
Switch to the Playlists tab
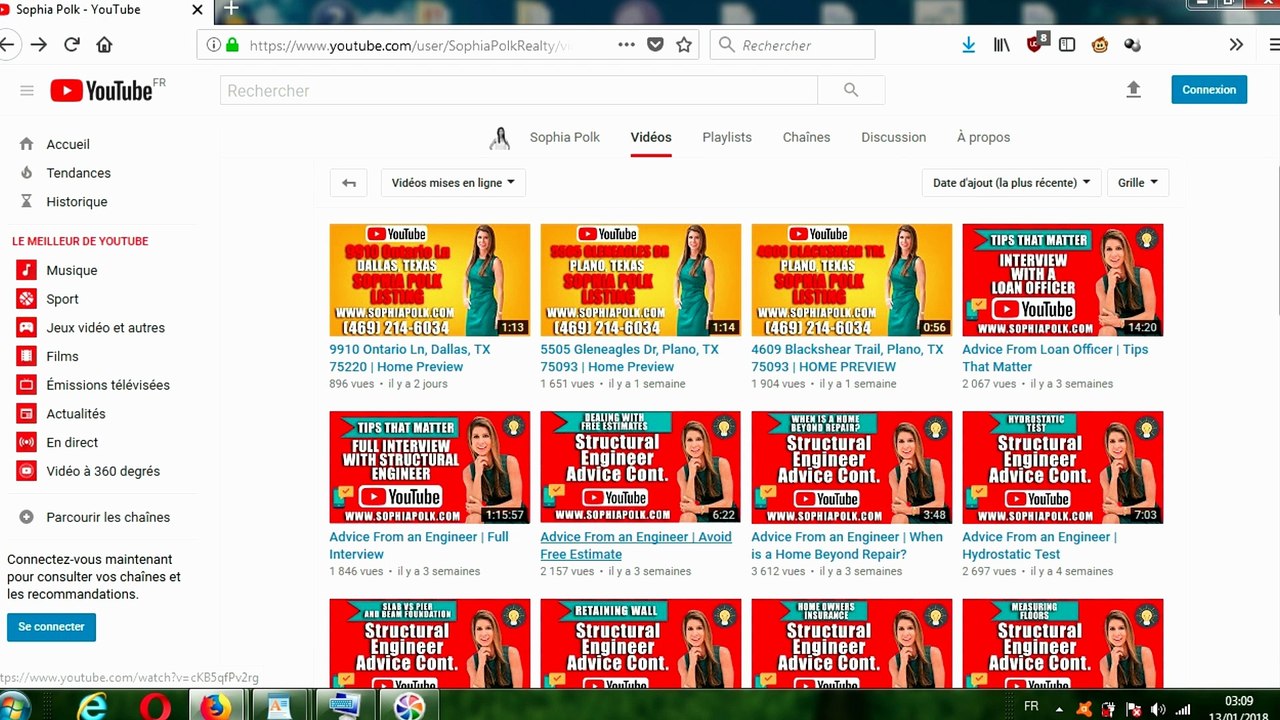coord(727,137)
